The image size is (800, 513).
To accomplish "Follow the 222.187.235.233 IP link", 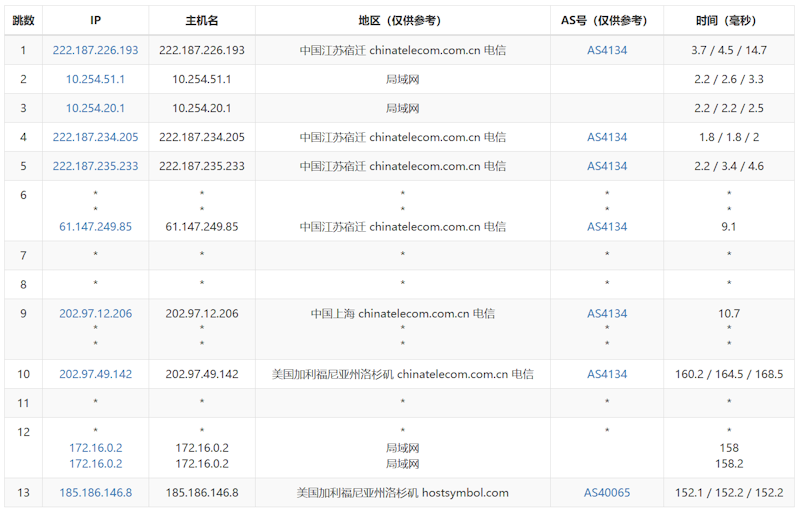I will tap(95, 166).
